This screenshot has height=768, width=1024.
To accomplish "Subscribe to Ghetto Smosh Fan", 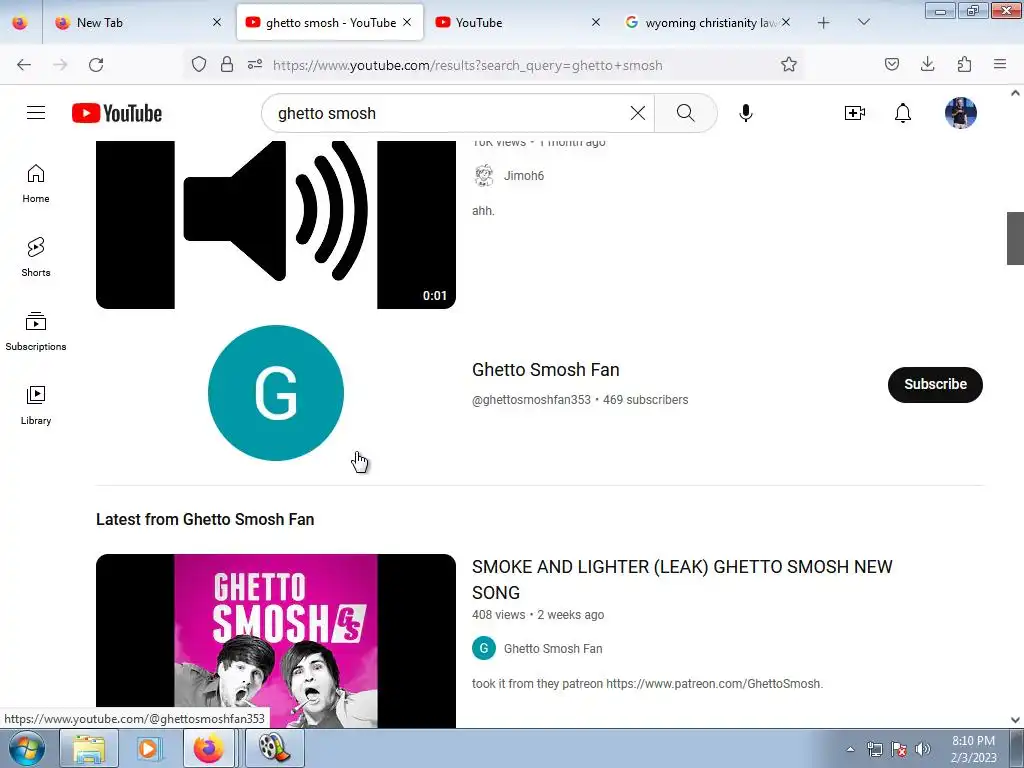I will (x=935, y=385).
